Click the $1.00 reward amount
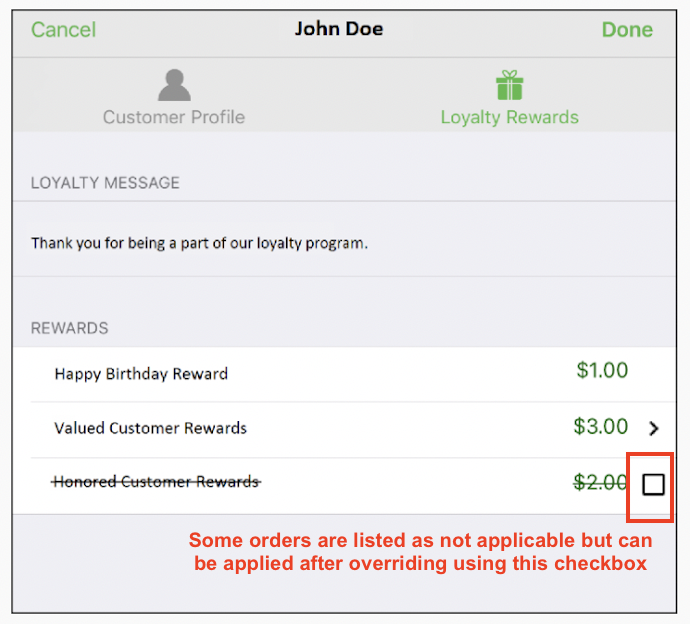The image size is (690, 624). tap(602, 371)
